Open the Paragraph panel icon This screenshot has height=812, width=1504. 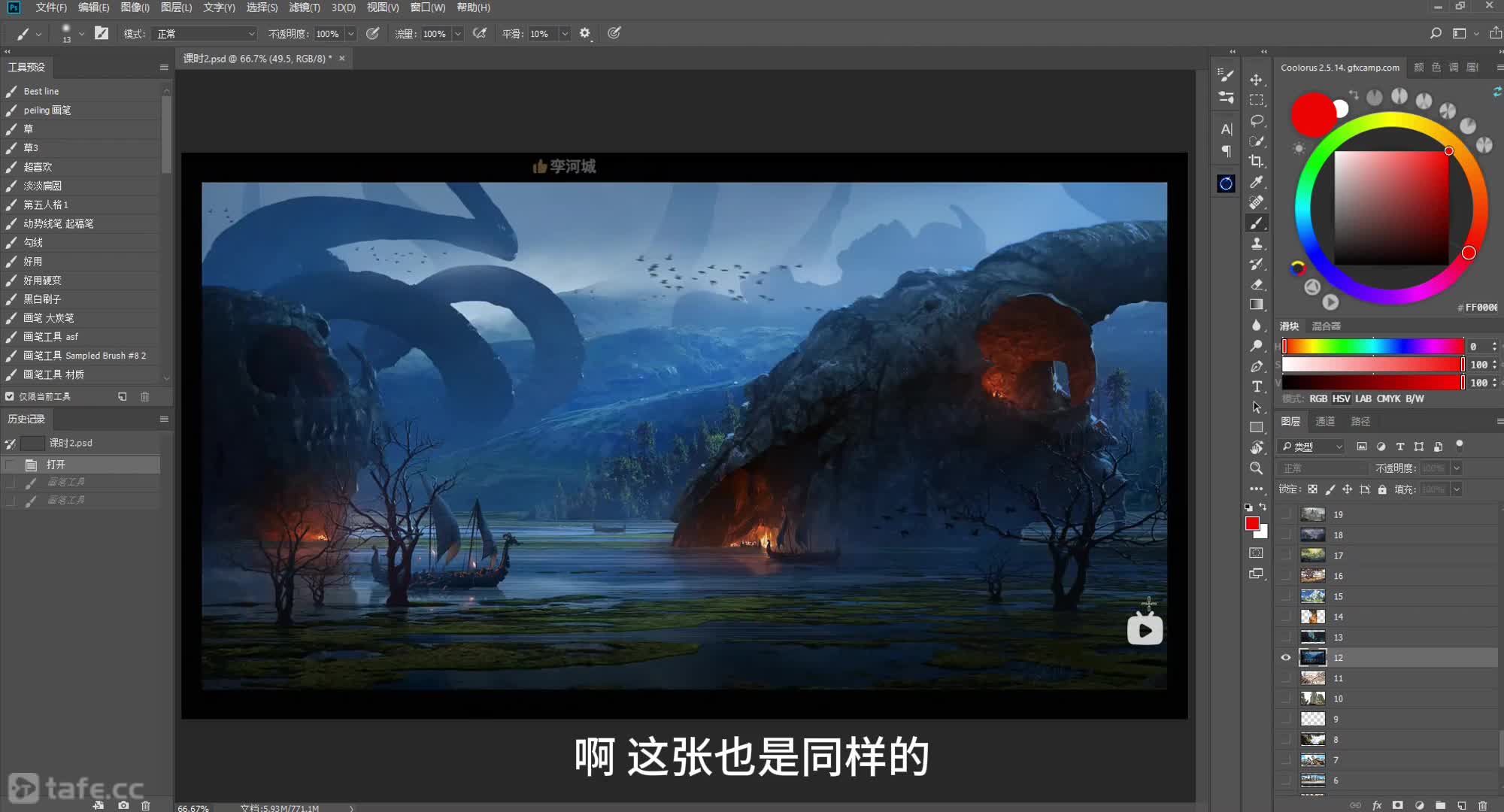pyautogui.click(x=1226, y=151)
